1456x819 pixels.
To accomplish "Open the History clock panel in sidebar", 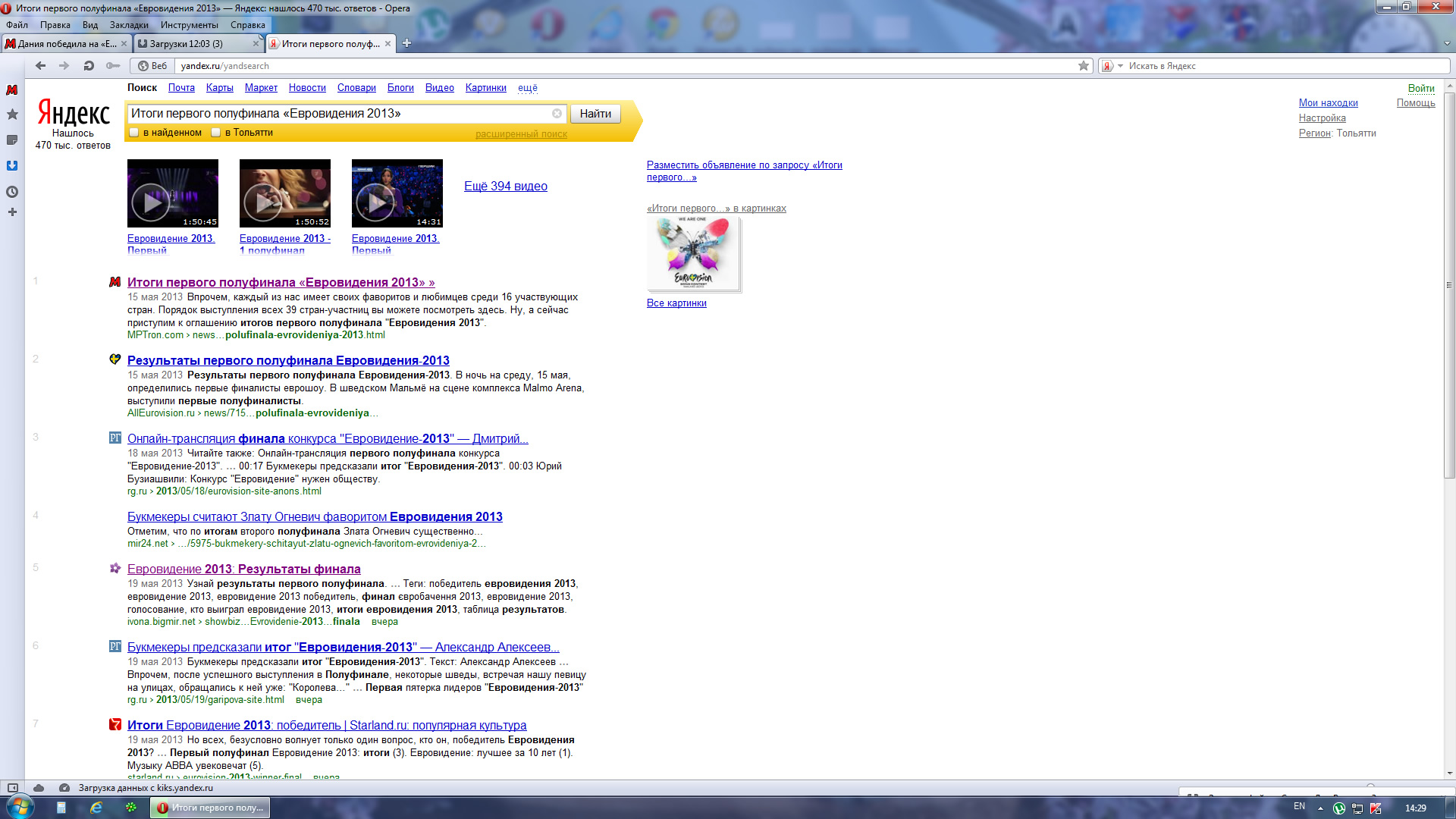I will click(12, 192).
